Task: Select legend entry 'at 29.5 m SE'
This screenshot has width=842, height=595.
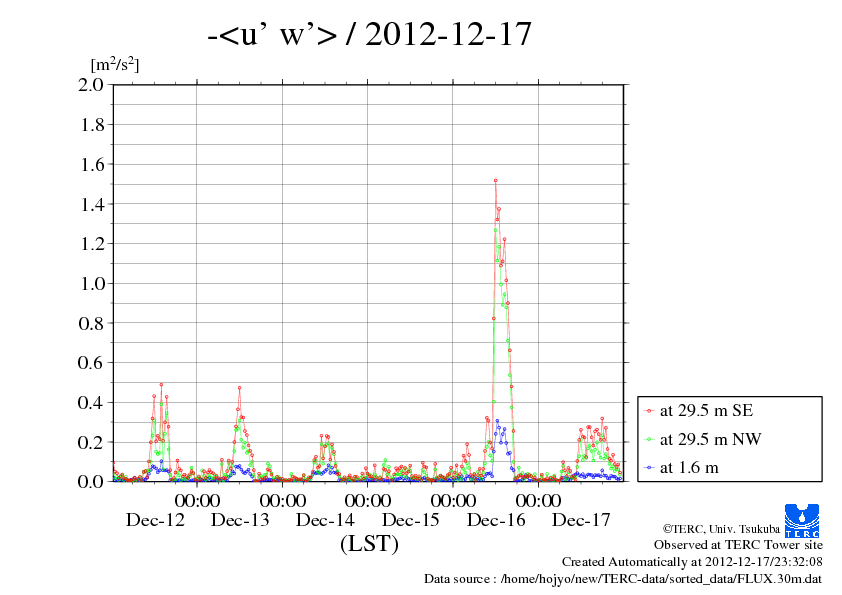Action: [x=706, y=411]
